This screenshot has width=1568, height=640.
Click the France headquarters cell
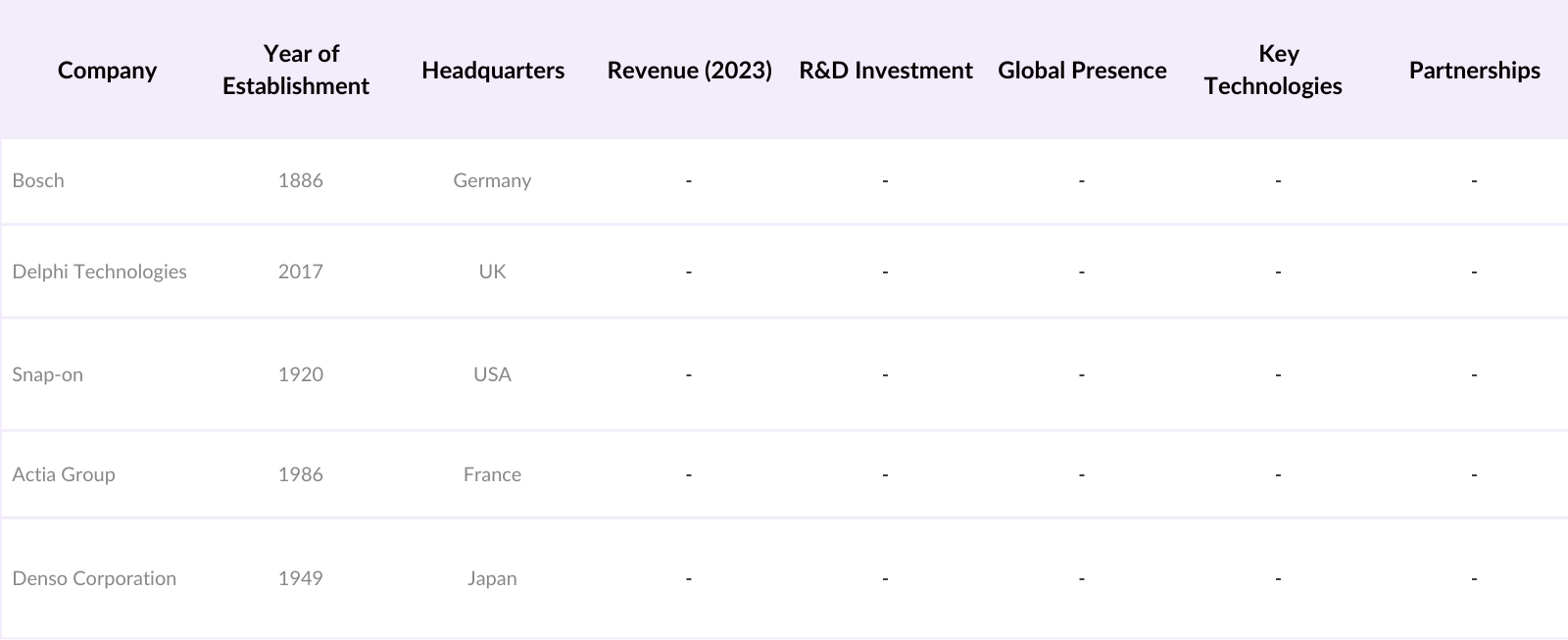pyautogui.click(x=492, y=474)
